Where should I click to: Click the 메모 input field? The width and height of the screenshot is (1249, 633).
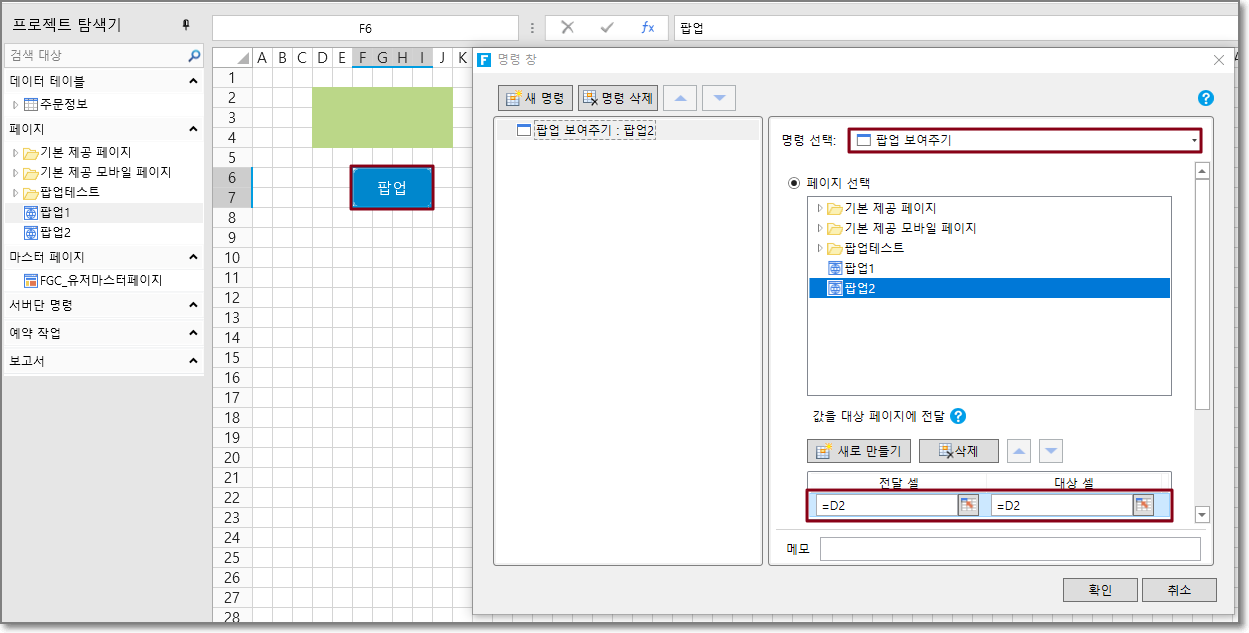(x=1009, y=549)
